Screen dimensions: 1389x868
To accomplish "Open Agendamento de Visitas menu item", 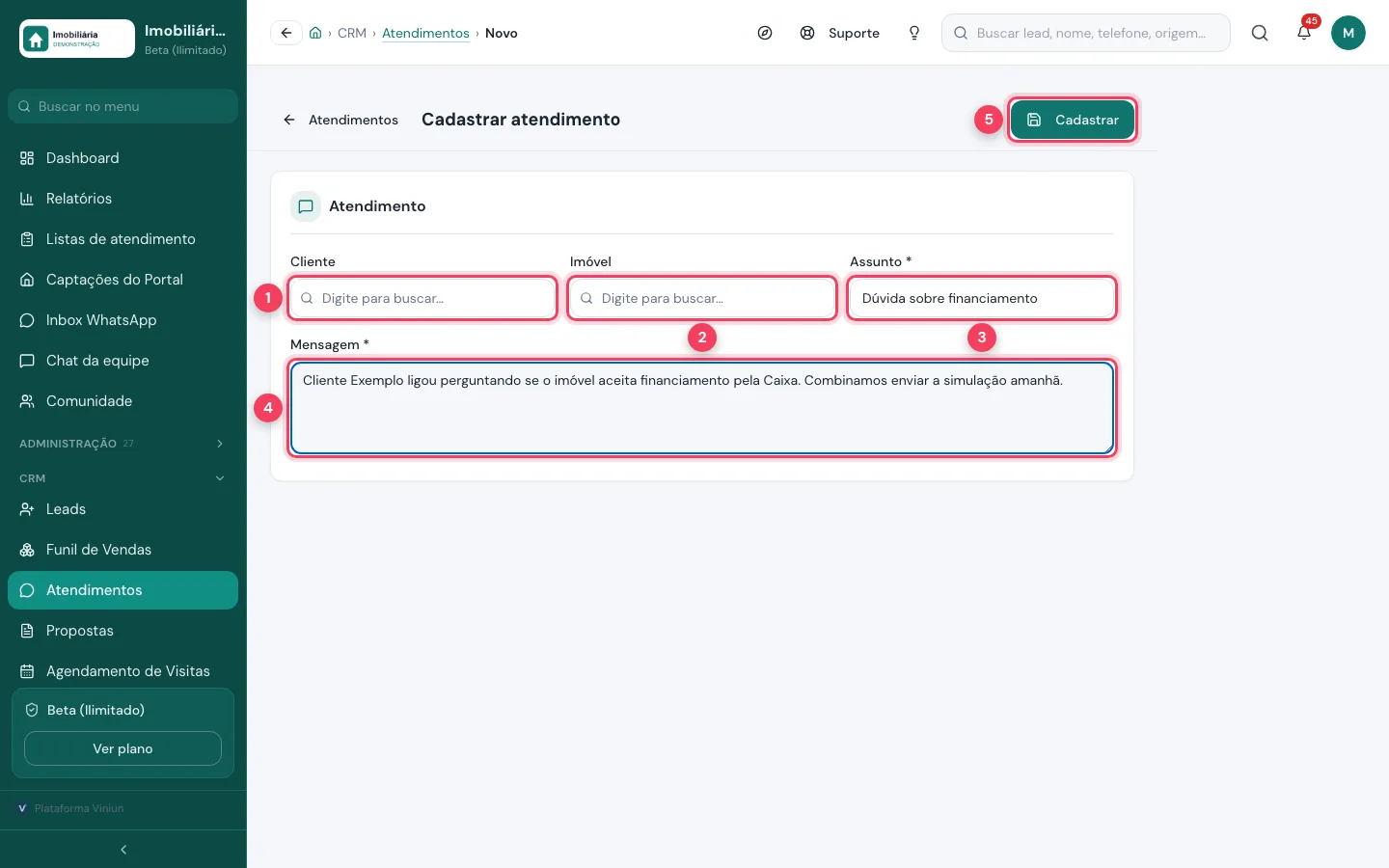I will pos(123,671).
